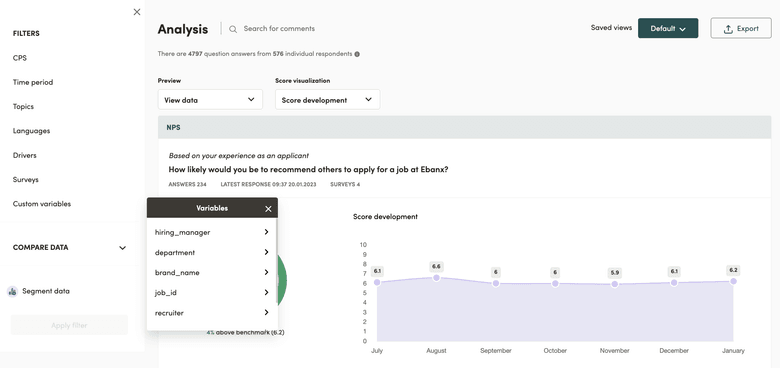Viewport: 780px width, 368px height.
Task: Expand the hiring_manager variable
Action: [212, 232]
